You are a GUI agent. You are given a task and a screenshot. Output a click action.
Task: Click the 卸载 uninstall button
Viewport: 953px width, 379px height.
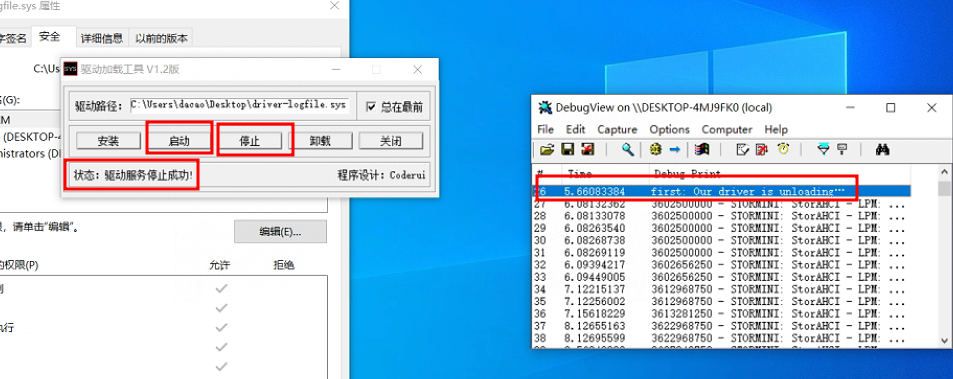(x=320, y=141)
